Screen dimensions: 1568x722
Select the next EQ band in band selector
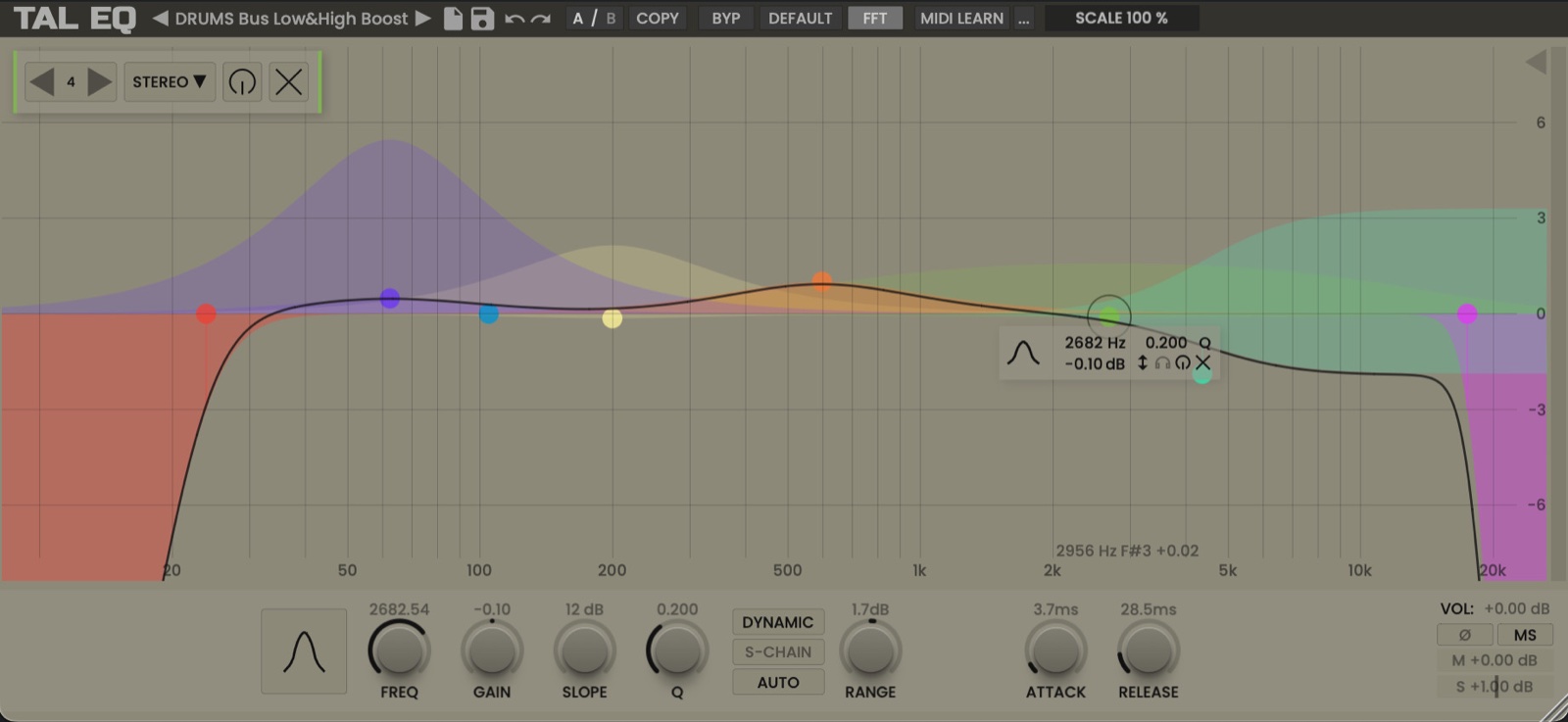click(x=100, y=82)
